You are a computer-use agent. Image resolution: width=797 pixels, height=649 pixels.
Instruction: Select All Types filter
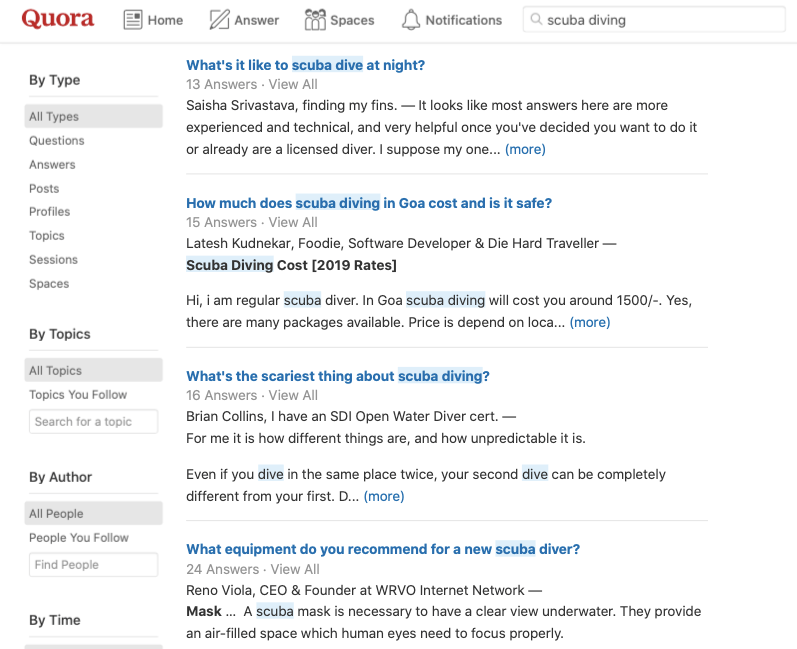pyautogui.click(x=94, y=116)
